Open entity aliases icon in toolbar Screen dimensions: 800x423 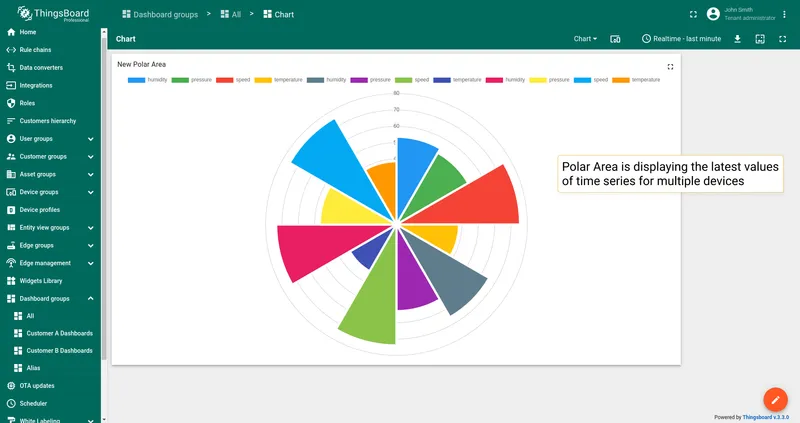615,39
